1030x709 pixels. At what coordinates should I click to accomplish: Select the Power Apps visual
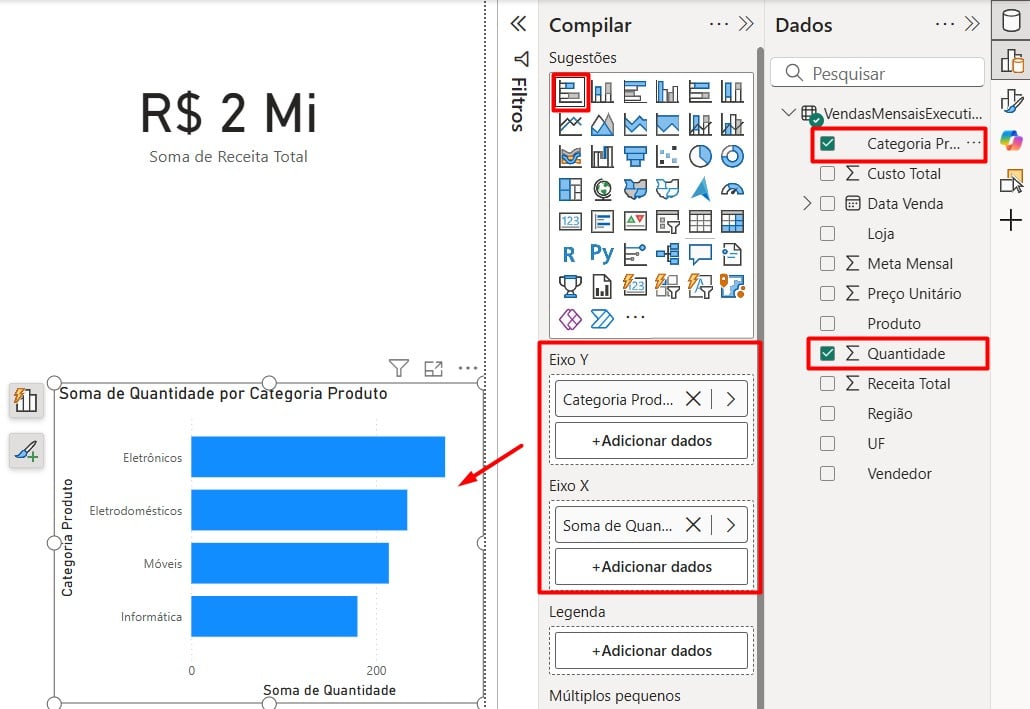pos(570,319)
